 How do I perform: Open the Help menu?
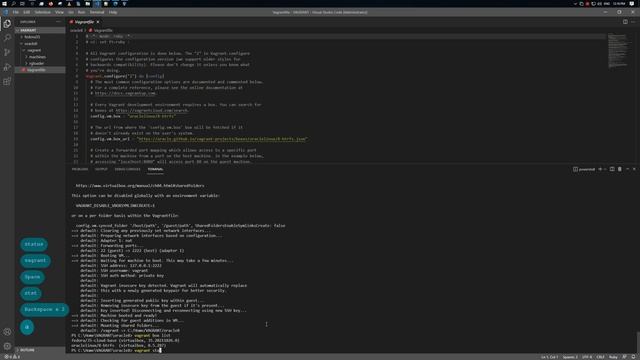pyautogui.click(x=113, y=12)
